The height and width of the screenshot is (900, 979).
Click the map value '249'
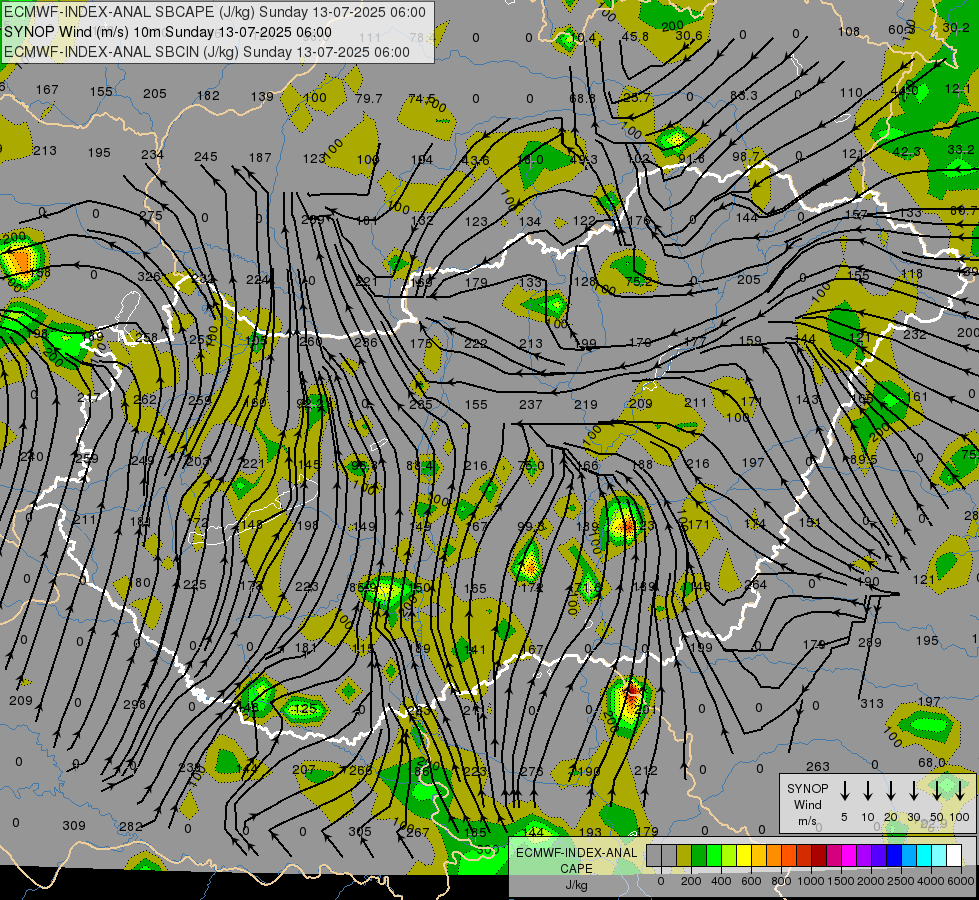tap(142, 460)
